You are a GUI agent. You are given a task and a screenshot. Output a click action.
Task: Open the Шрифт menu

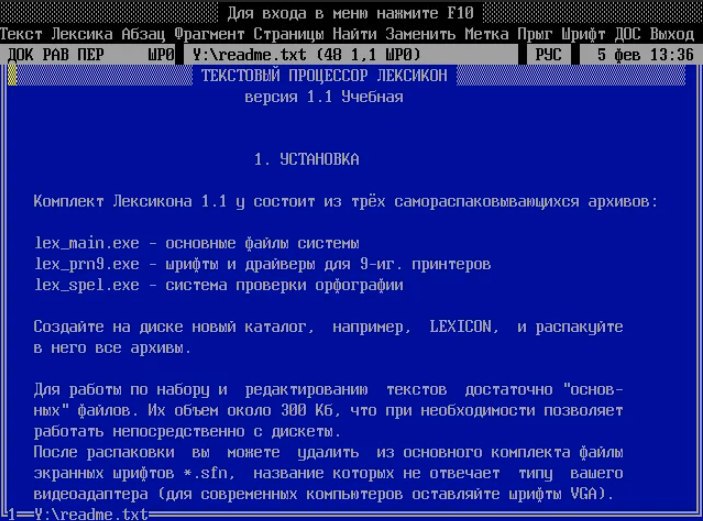pyautogui.click(x=584, y=33)
